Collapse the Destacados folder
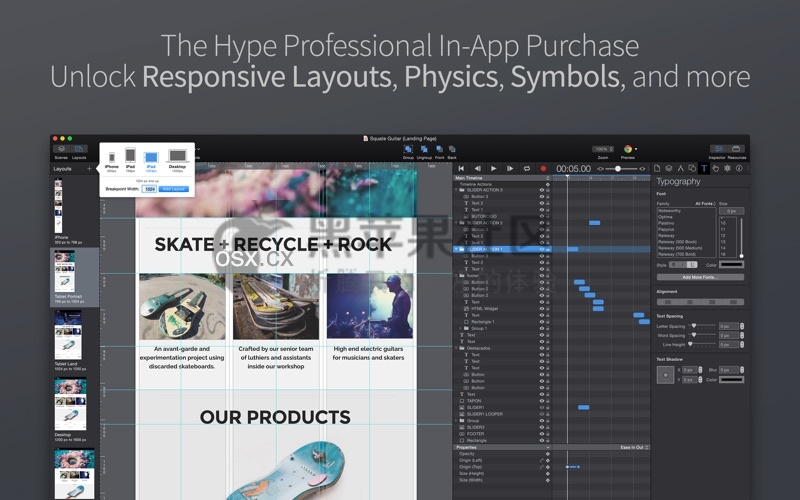The height and width of the screenshot is (500, 800). (x=456, y=348)
